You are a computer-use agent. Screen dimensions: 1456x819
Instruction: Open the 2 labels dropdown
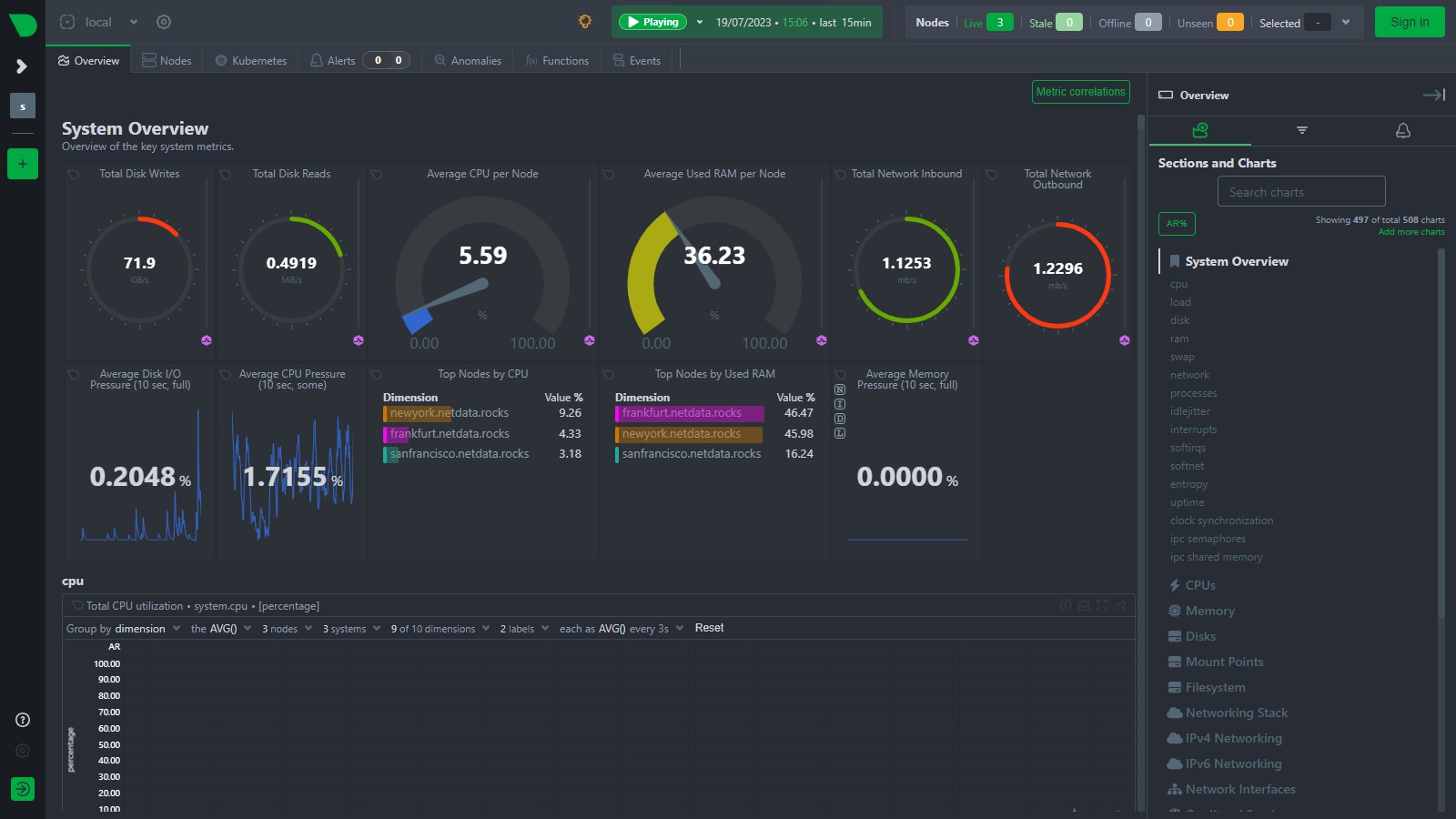click(524, 629)
